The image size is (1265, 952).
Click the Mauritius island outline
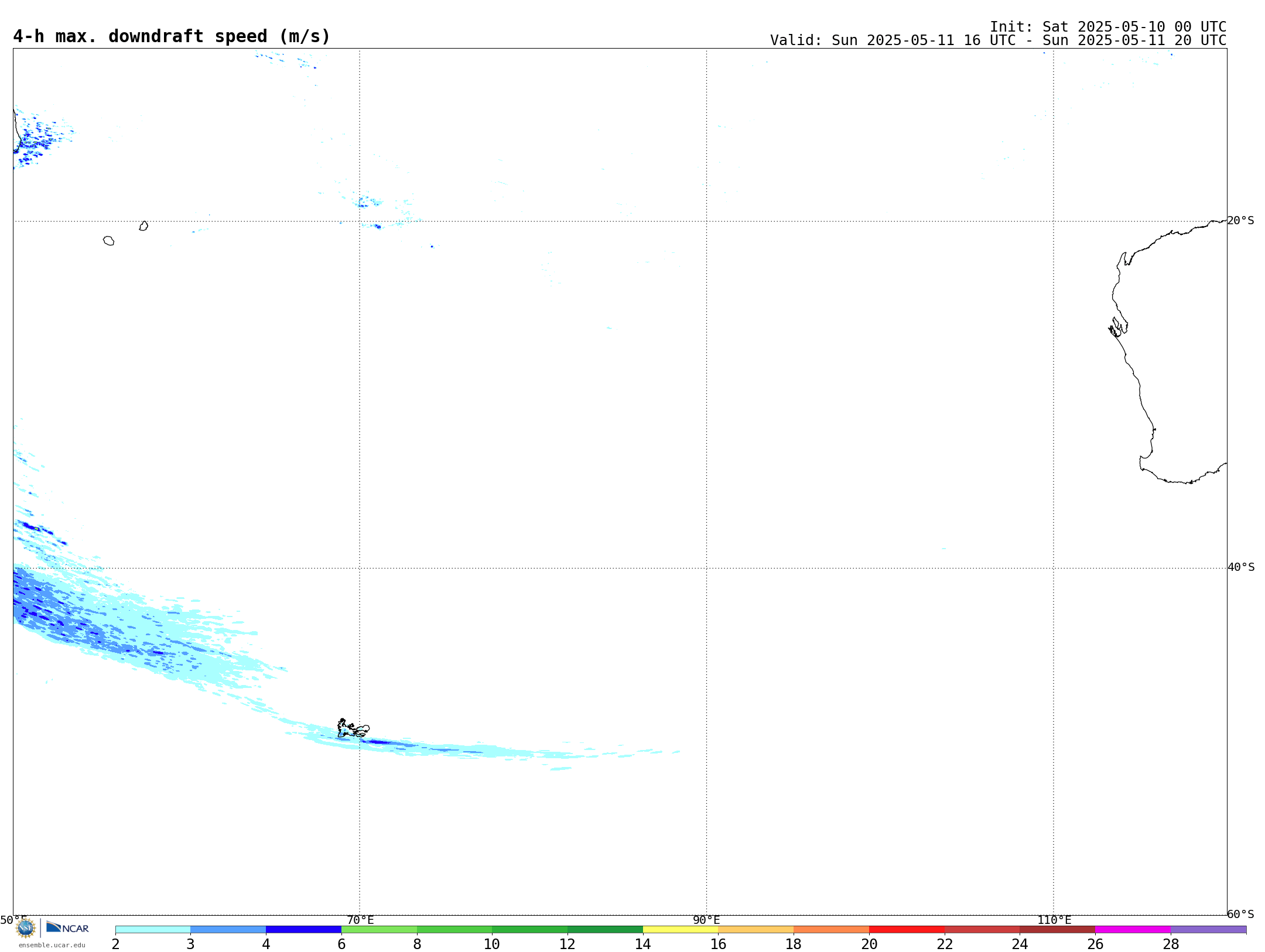(143, 226)
